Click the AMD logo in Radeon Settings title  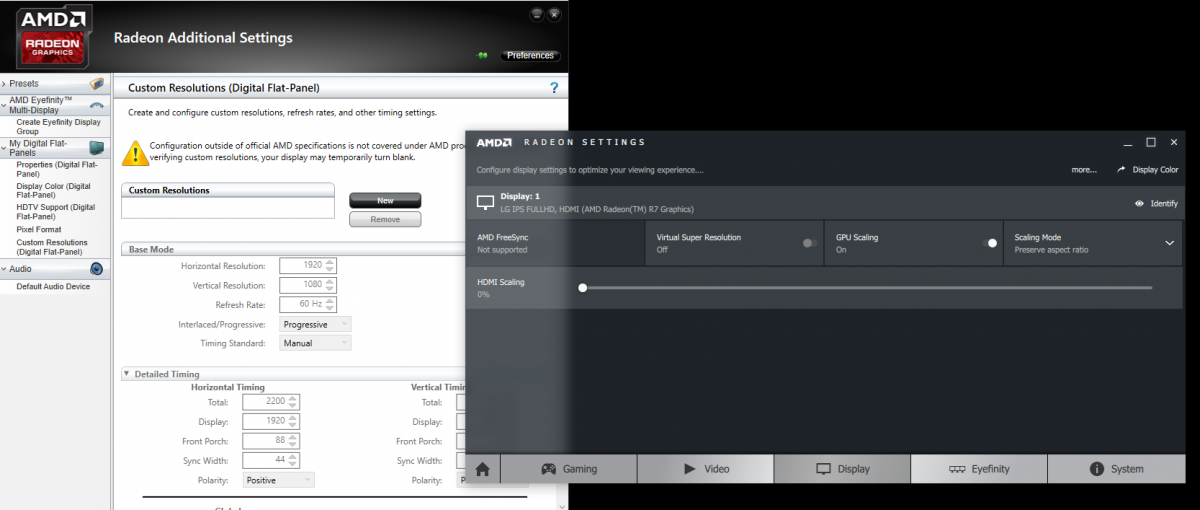pyautogui.click(x=494, y=142)
